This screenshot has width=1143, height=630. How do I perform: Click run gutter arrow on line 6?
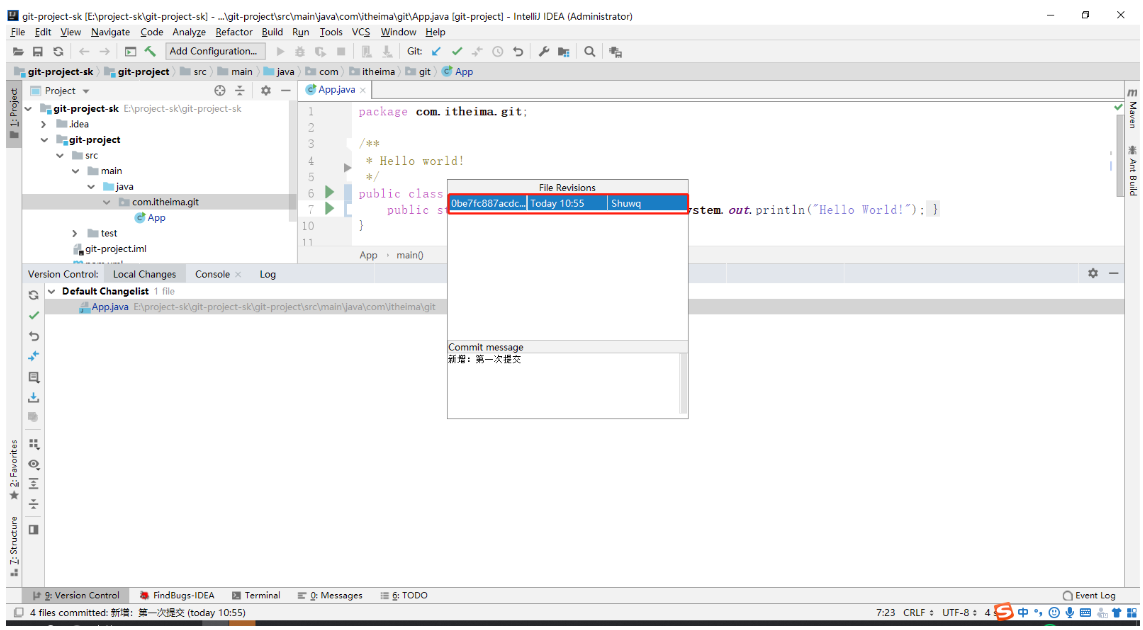[x=329, y=192]
